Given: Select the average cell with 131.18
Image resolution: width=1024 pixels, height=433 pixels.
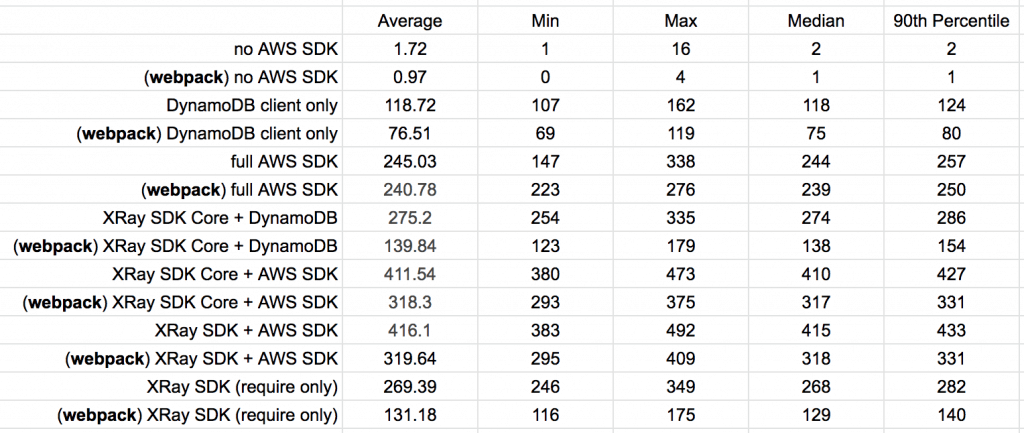Looking at the screenshot, I should point(410,414).
